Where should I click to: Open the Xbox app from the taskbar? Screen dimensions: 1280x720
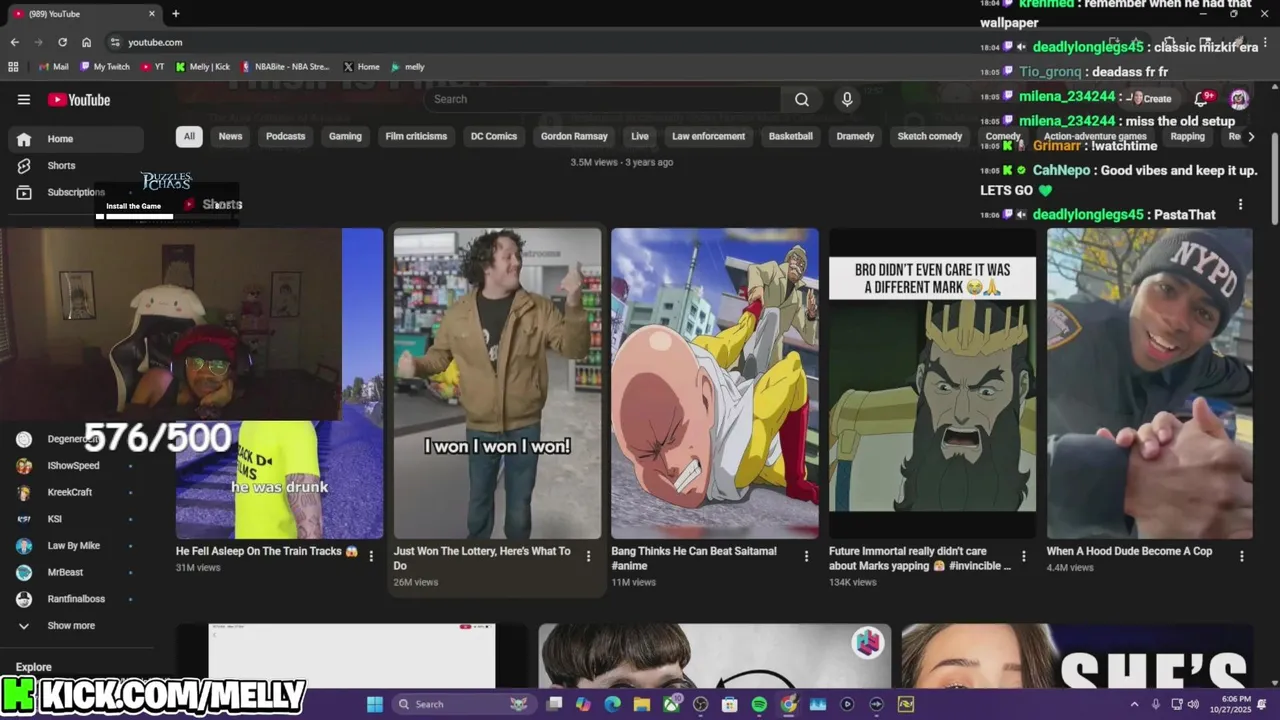click(x=671, y=704)
